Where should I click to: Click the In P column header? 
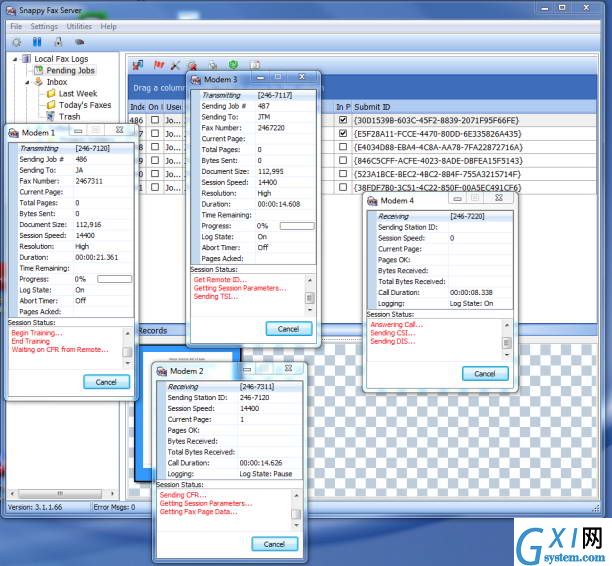[x=343, y=107]
